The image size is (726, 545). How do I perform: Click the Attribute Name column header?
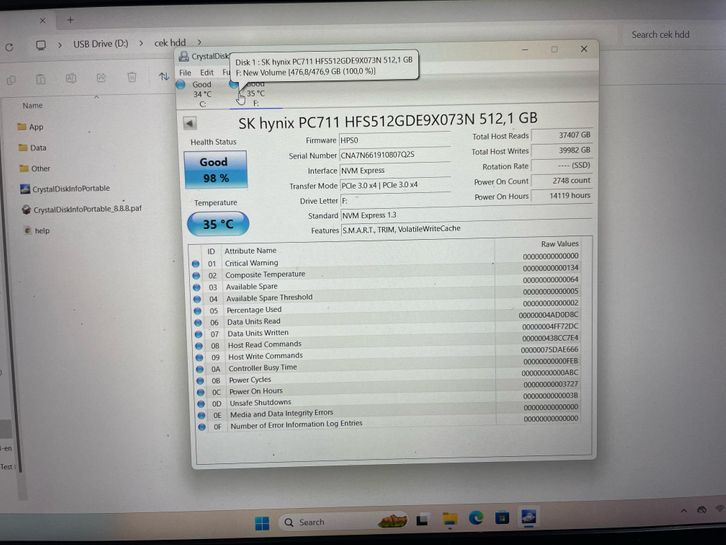pyautogui.click(x=250, y=251)
